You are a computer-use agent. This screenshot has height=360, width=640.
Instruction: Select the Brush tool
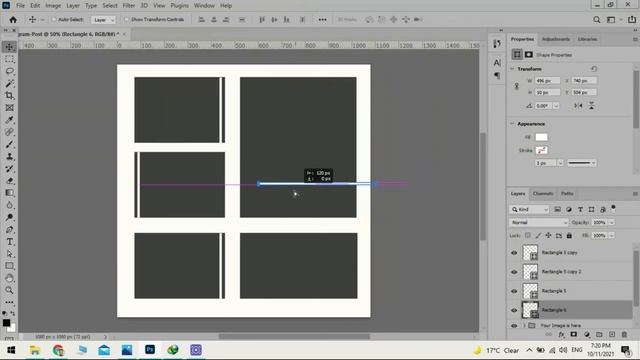(9, 144)
